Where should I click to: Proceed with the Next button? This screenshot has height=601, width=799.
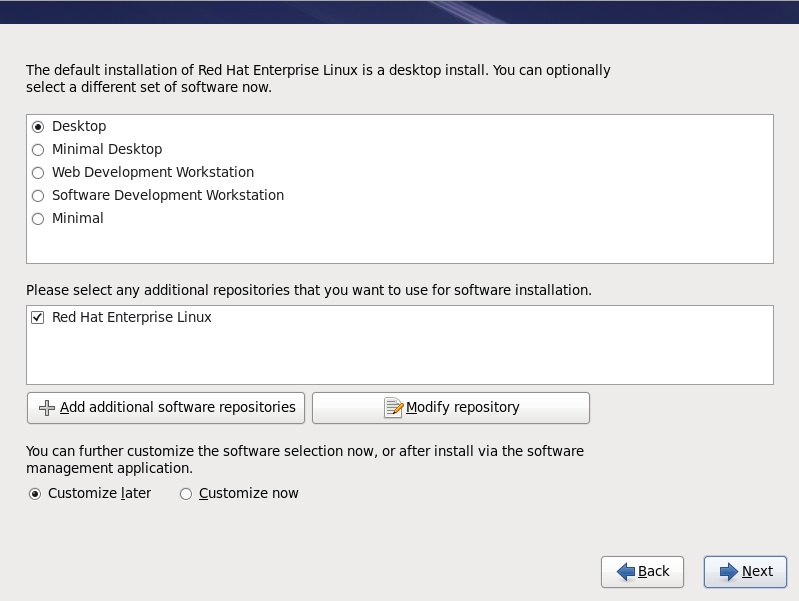click(745, 571)
